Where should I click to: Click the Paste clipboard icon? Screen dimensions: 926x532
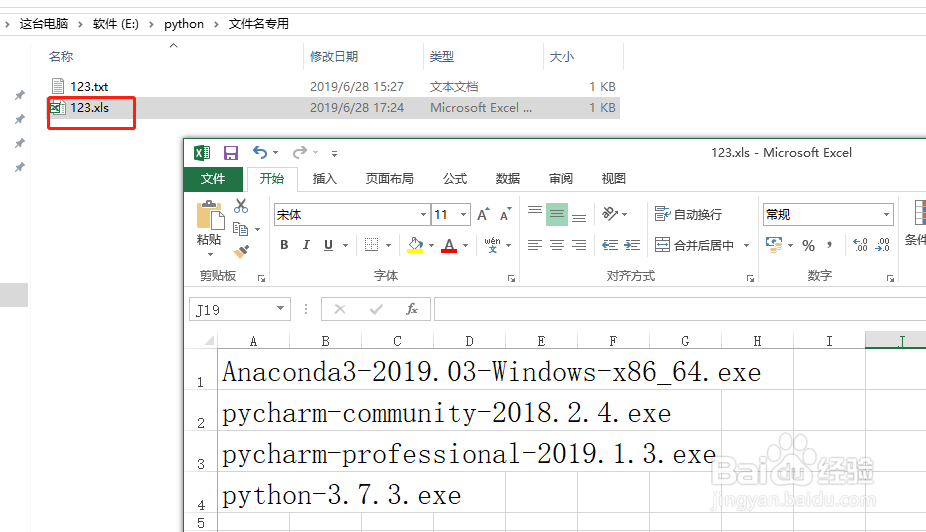tap(210, 215)
